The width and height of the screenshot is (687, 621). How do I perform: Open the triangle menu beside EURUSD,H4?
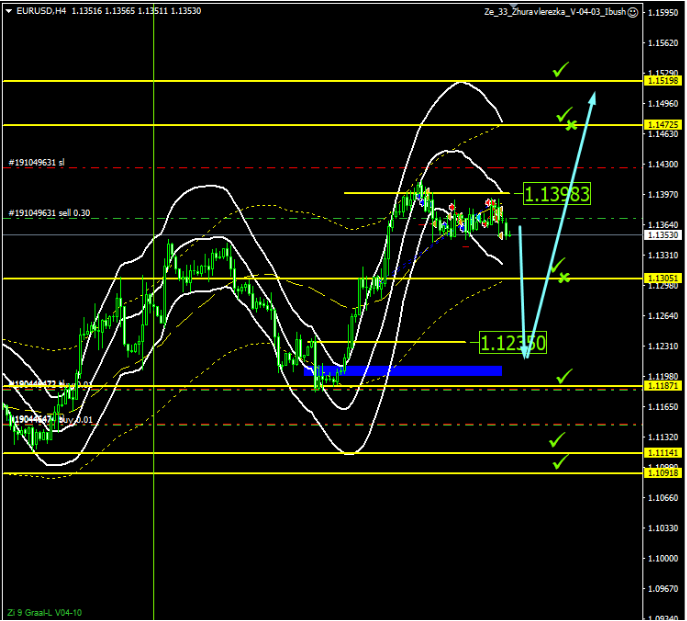click(8, 11)
